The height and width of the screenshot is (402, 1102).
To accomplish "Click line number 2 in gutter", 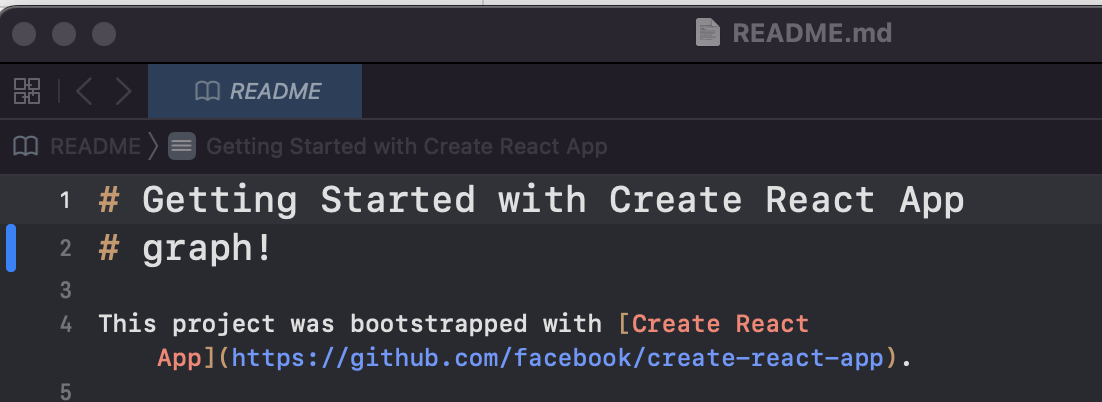I will [x=65, y=248].
